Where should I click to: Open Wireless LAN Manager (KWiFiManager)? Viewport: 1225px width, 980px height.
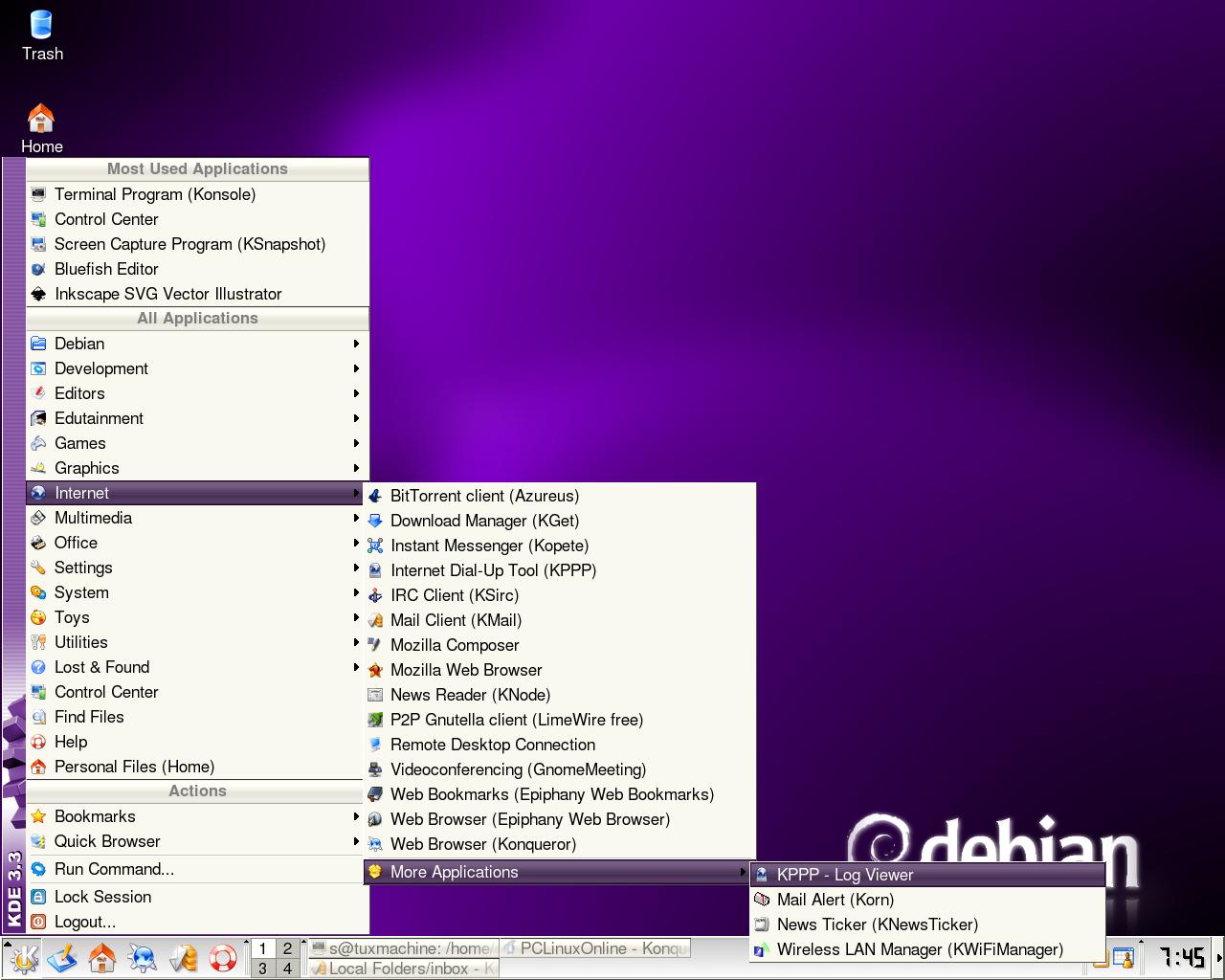927,949
